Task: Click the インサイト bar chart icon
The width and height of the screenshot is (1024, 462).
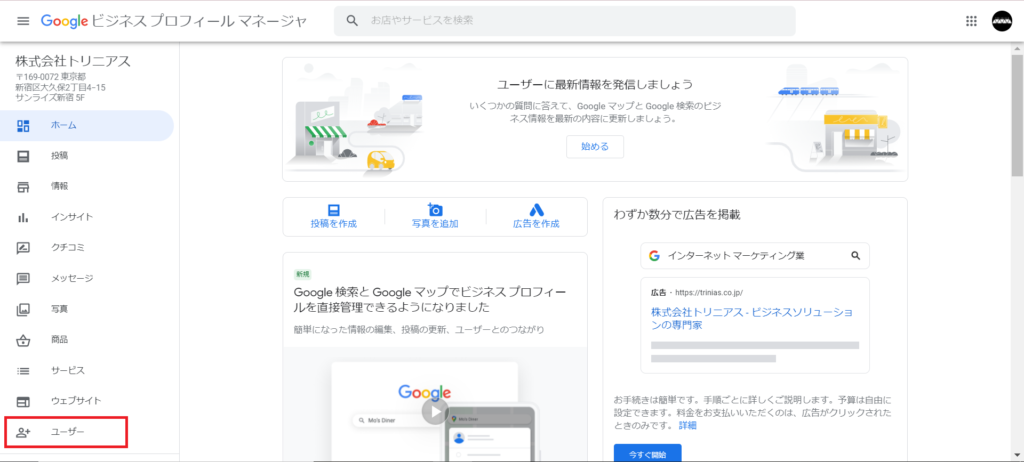Action: point(23,218)
